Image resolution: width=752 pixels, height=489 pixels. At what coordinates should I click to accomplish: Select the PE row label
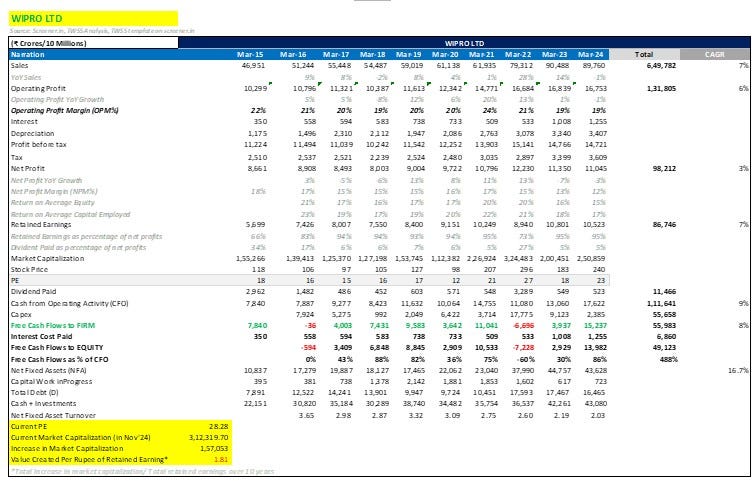(x=15, y=280)
